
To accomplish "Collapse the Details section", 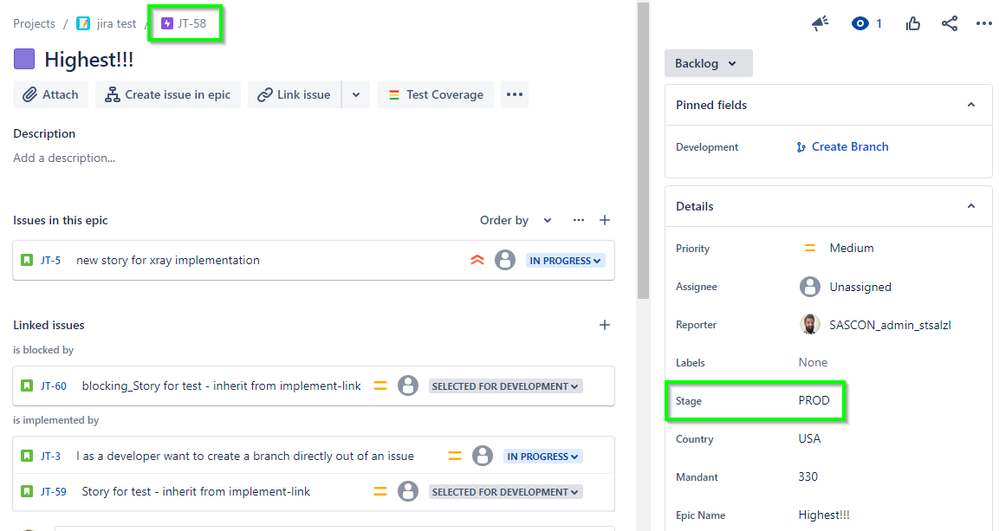I will click(x=971, y=206).
